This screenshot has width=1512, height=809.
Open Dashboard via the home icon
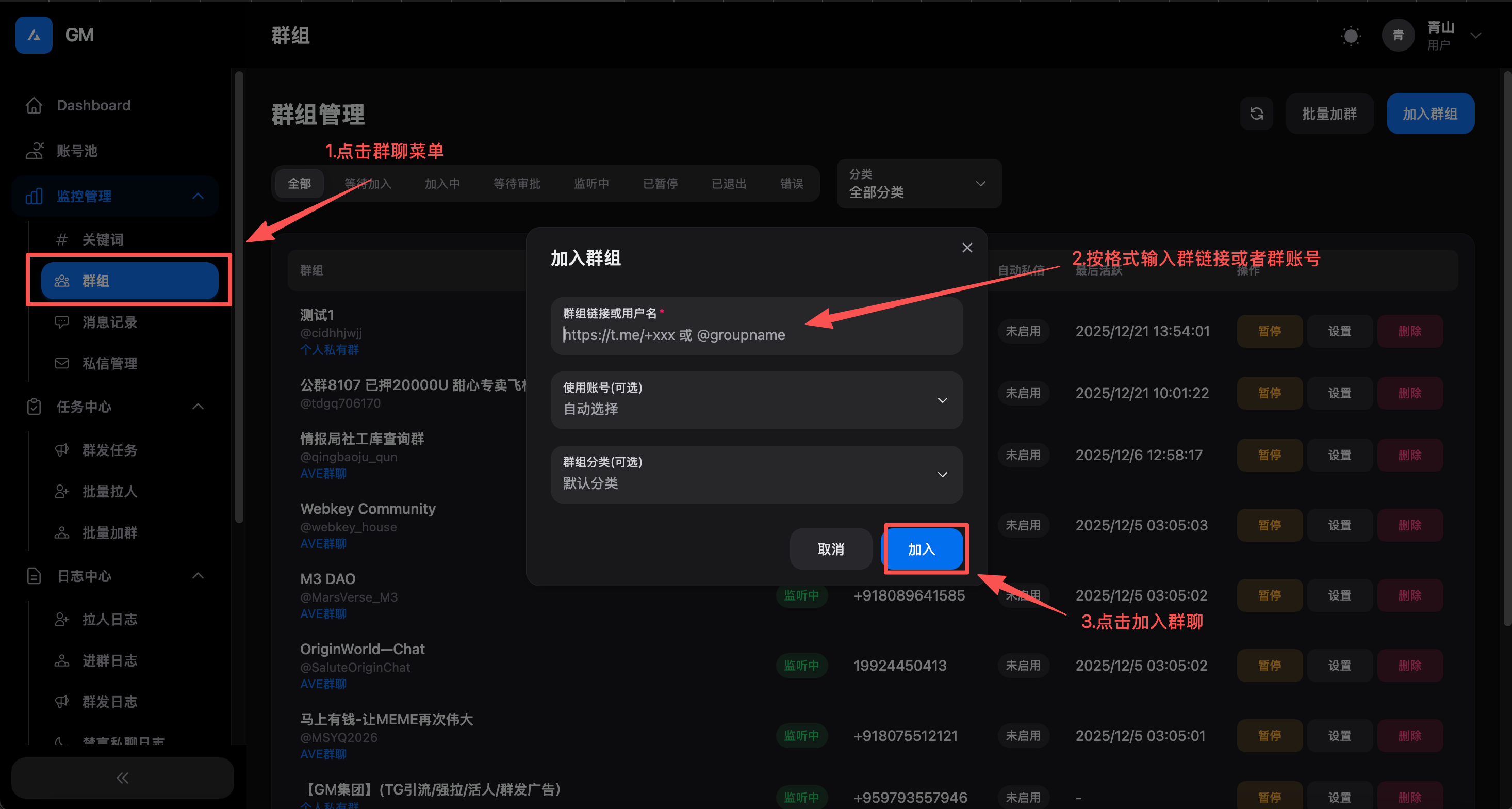coord(34,105)
